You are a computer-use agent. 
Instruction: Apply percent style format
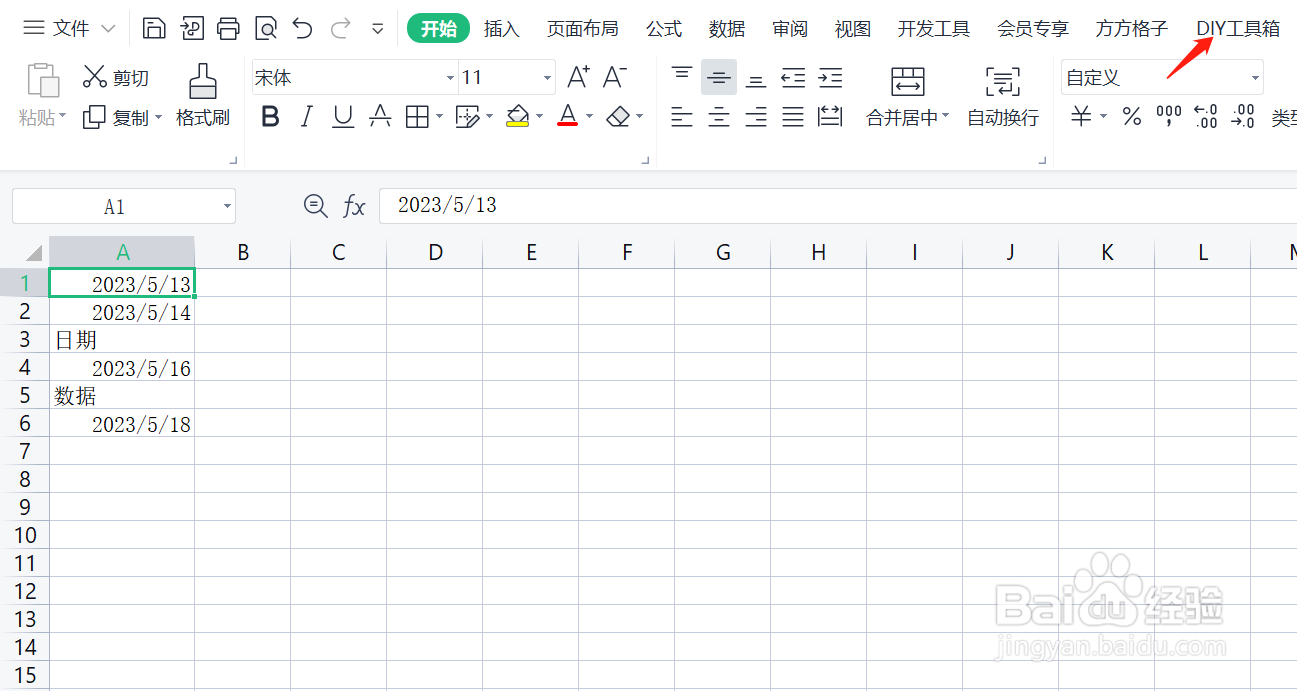tap(1132, 117)
